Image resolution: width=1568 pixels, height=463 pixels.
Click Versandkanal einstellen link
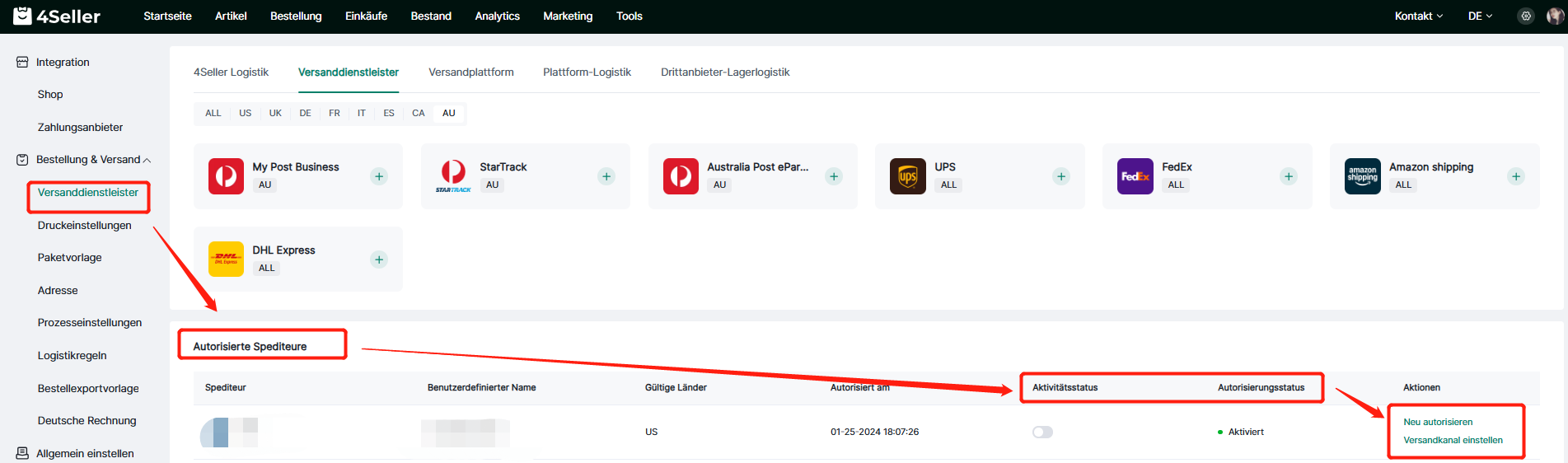(x=1453, y=440)
